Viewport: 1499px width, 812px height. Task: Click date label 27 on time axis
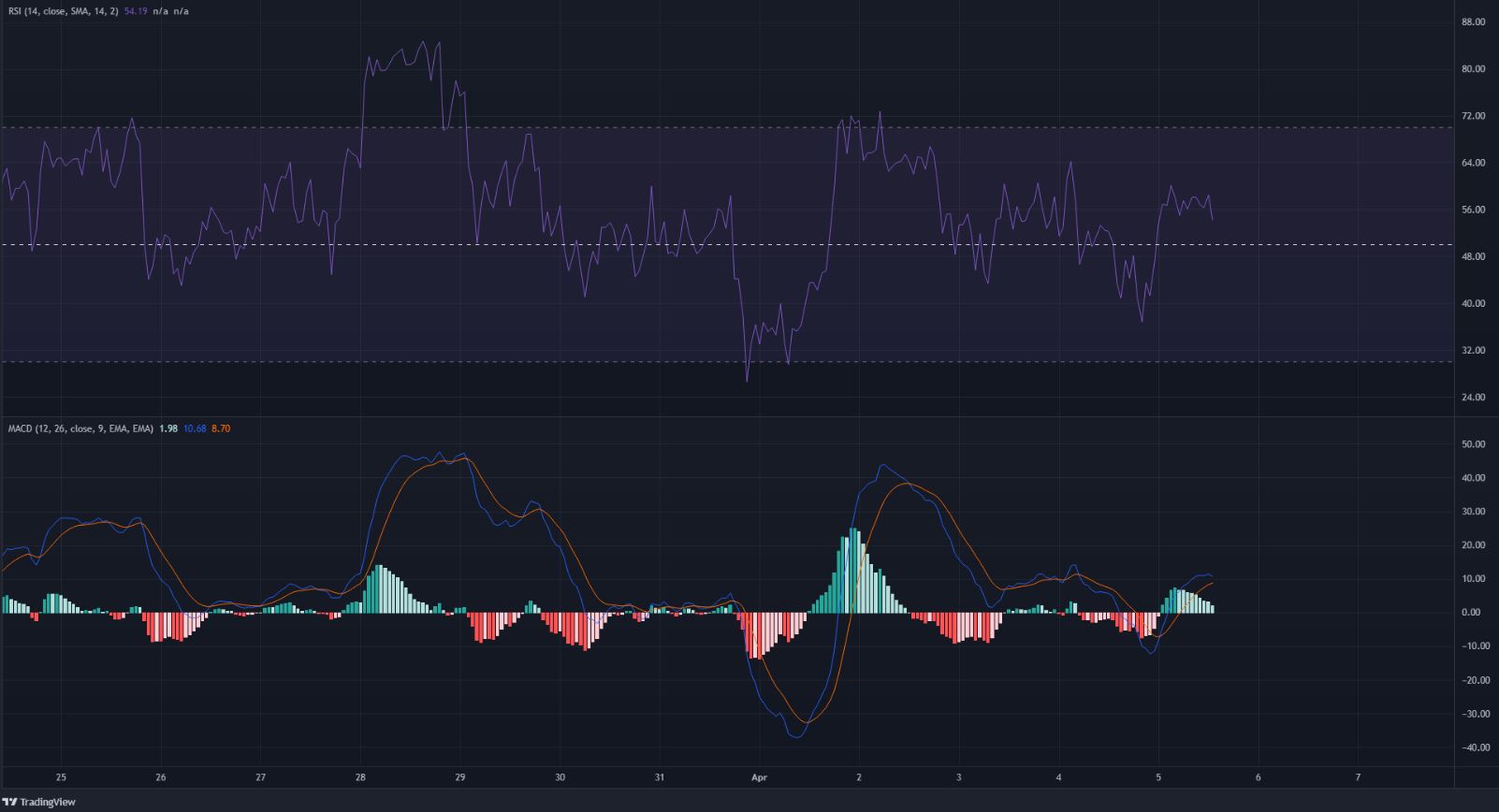(261, 777)
